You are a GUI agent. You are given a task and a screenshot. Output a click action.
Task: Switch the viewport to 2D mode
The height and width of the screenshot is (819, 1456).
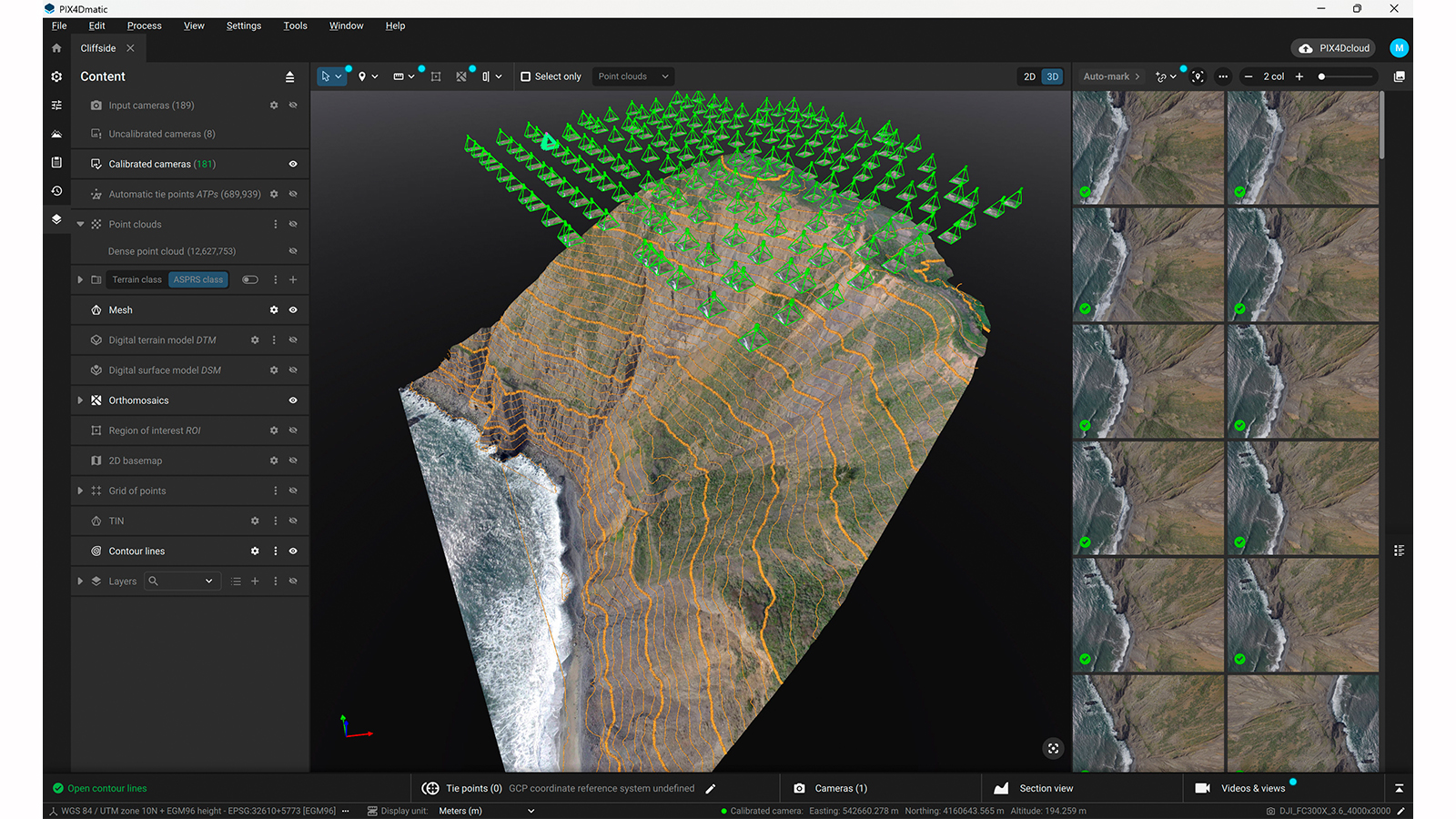[x=1029, y=76]
